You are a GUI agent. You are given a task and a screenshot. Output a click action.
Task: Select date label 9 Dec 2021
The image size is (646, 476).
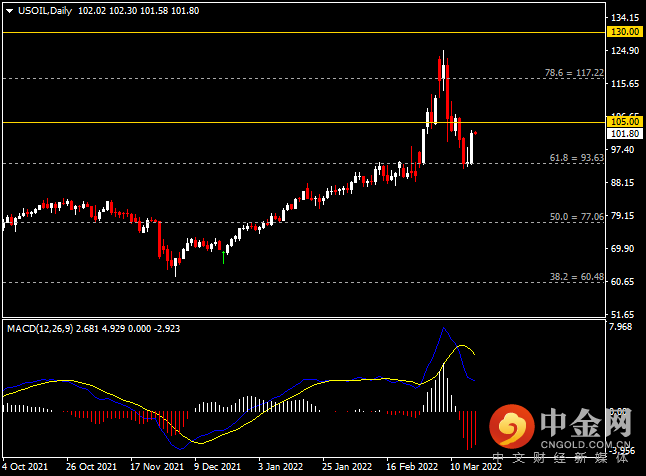218,467
